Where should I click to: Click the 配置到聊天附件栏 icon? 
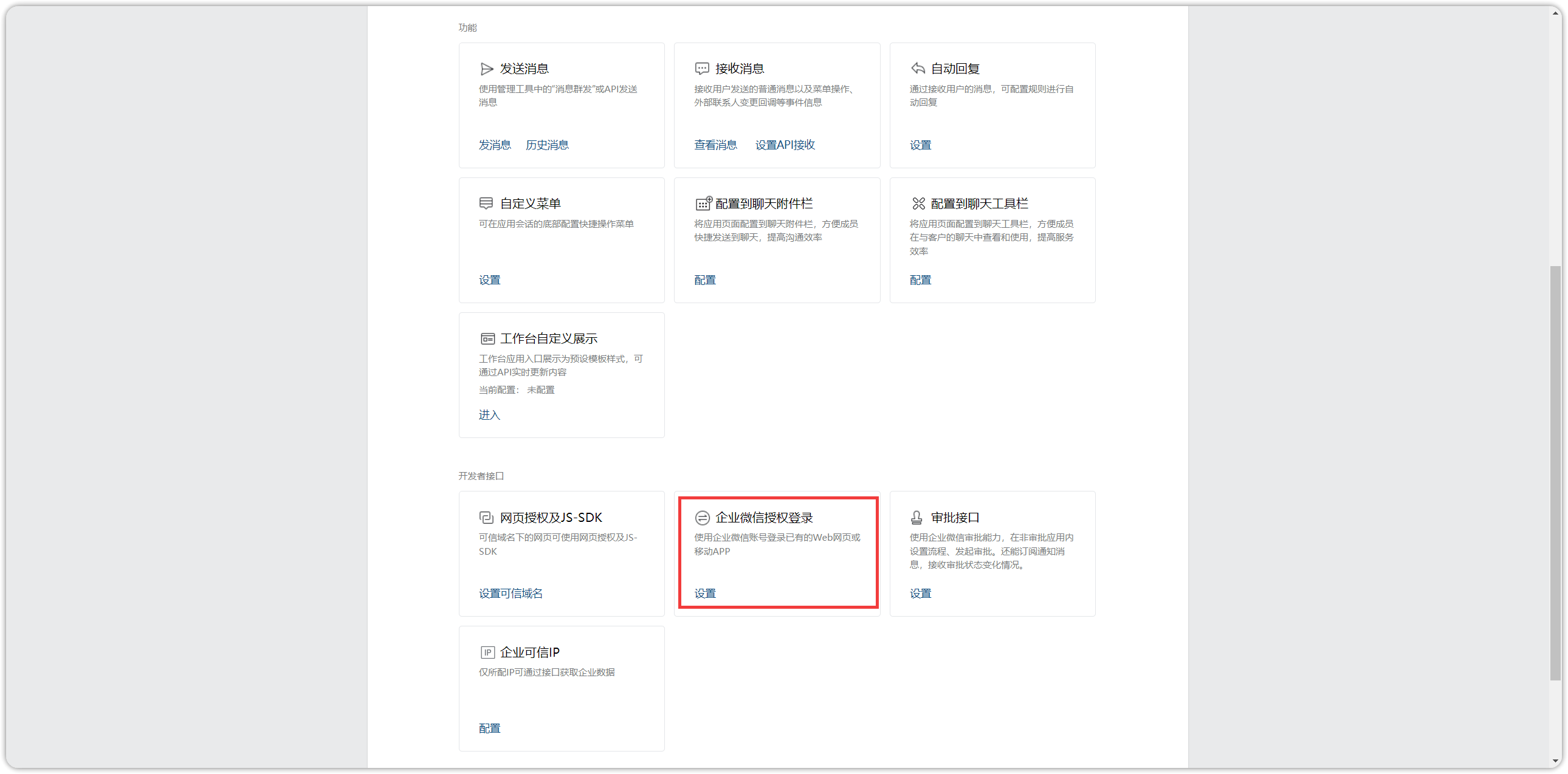[703, 204]
